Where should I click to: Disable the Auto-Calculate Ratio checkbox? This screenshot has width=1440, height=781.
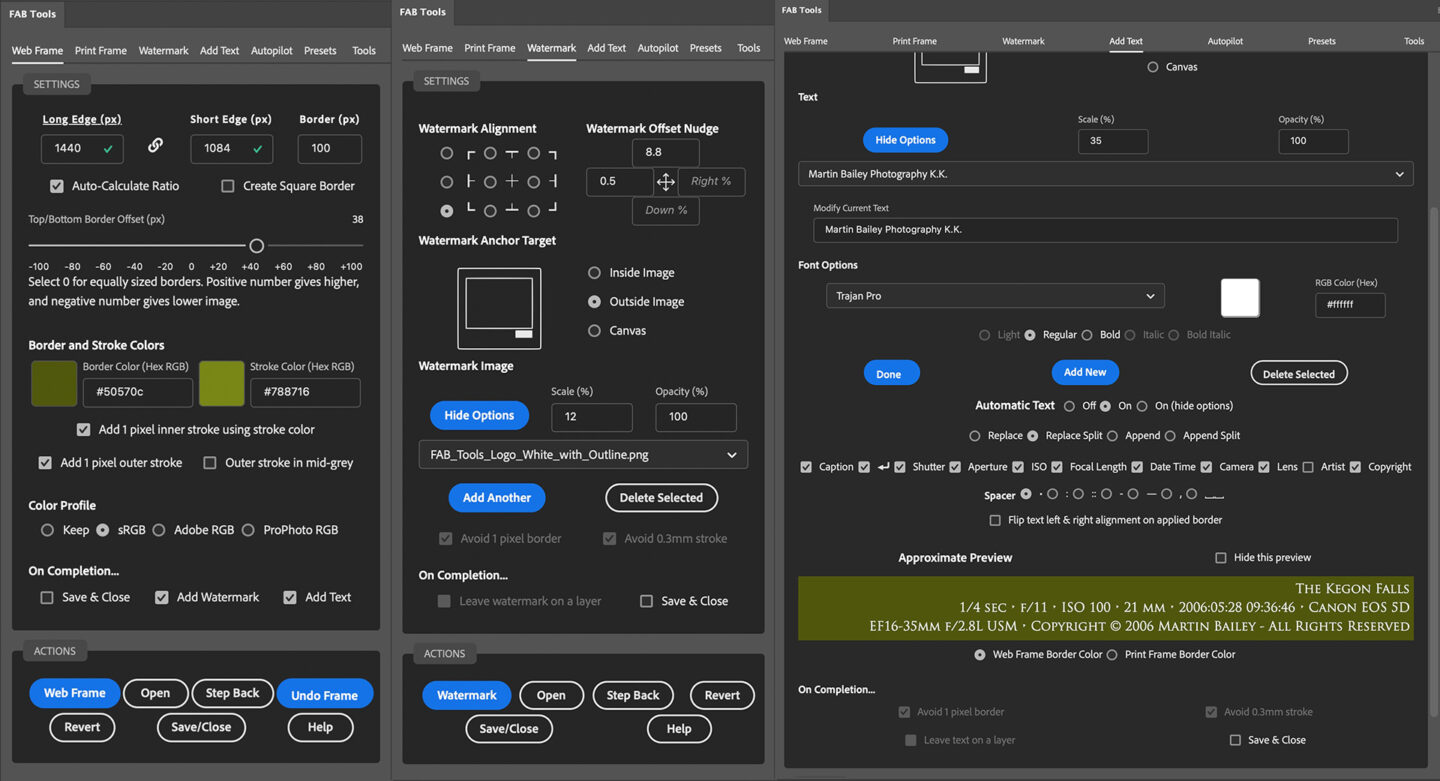(57, 186)
